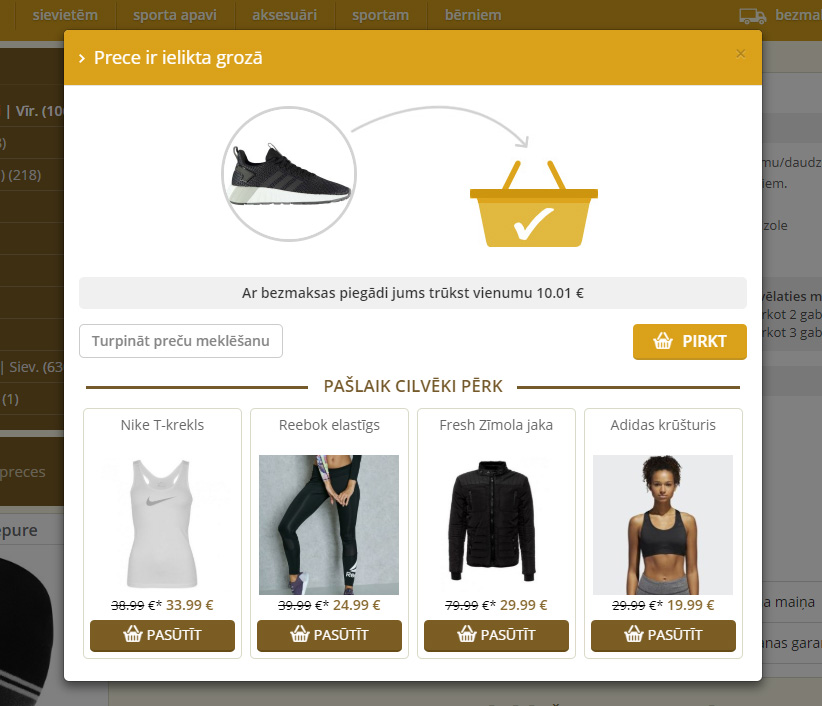Open the Adidas krūšturis product photo

point(663,525)
